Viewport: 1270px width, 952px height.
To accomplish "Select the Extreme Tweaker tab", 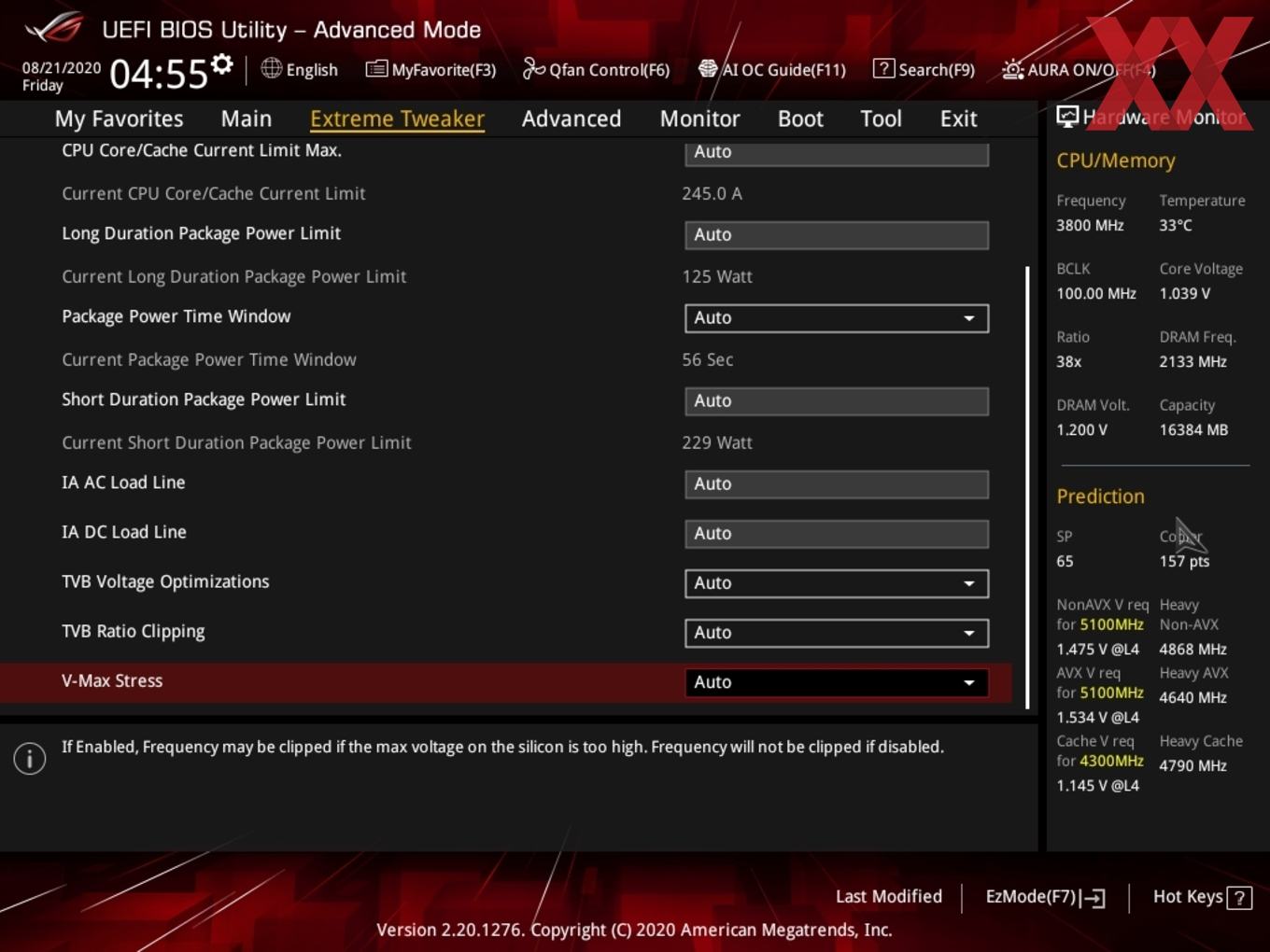I will (397, 119).
